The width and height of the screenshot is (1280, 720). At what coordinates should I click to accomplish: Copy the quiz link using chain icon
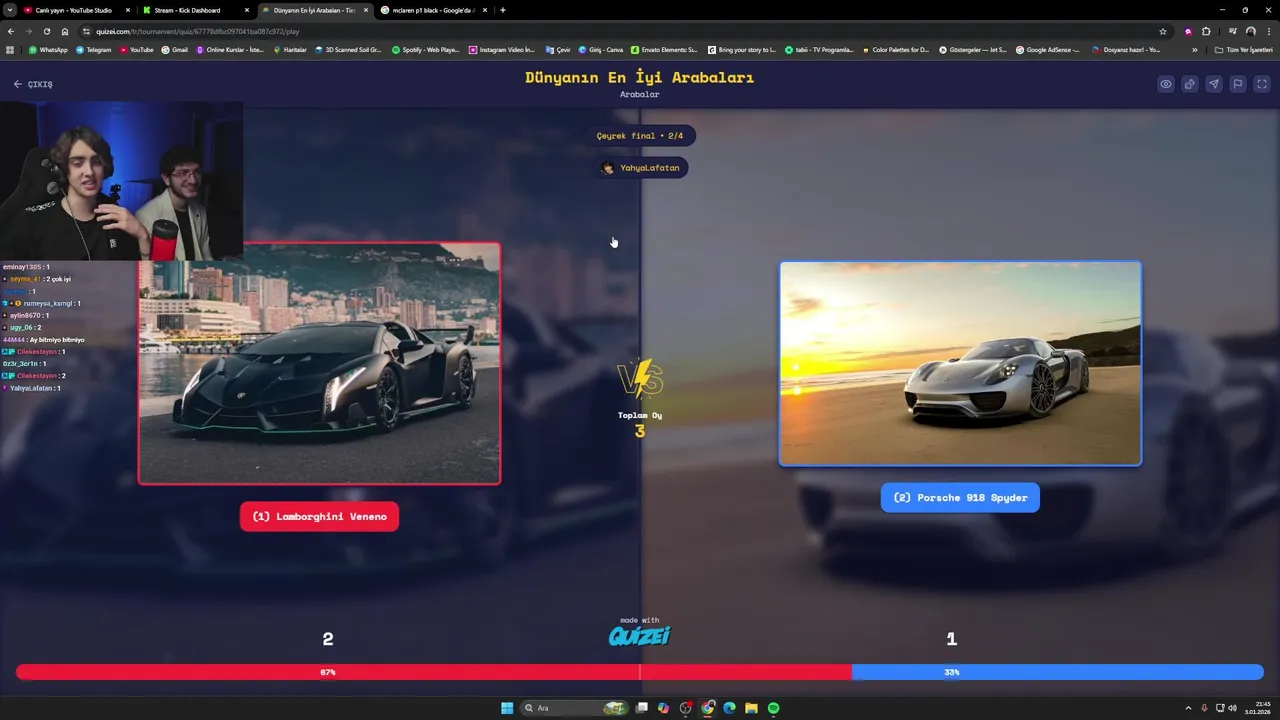tap(1190, 84)
